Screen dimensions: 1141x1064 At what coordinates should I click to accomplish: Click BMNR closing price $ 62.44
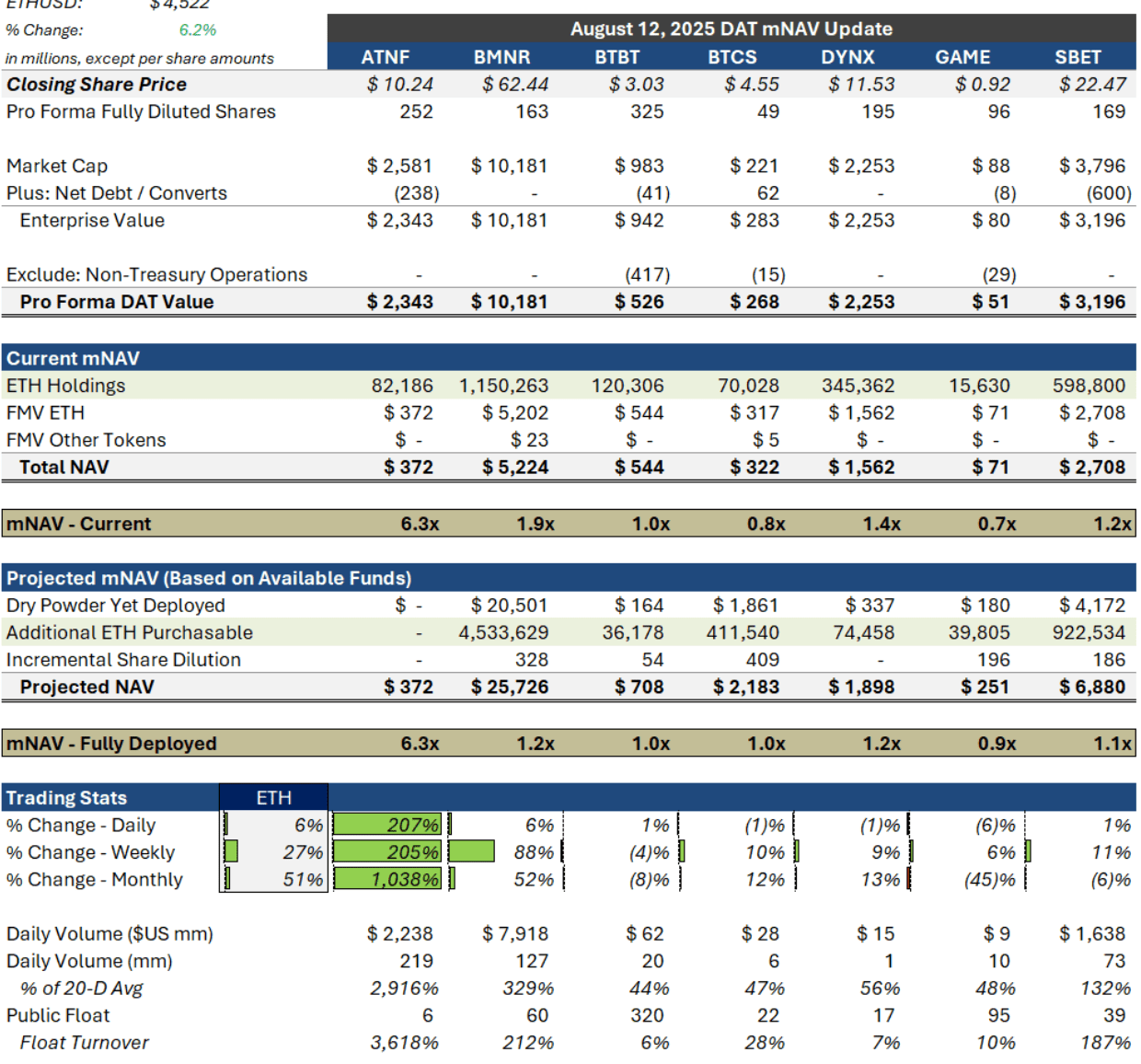point(515,85)
